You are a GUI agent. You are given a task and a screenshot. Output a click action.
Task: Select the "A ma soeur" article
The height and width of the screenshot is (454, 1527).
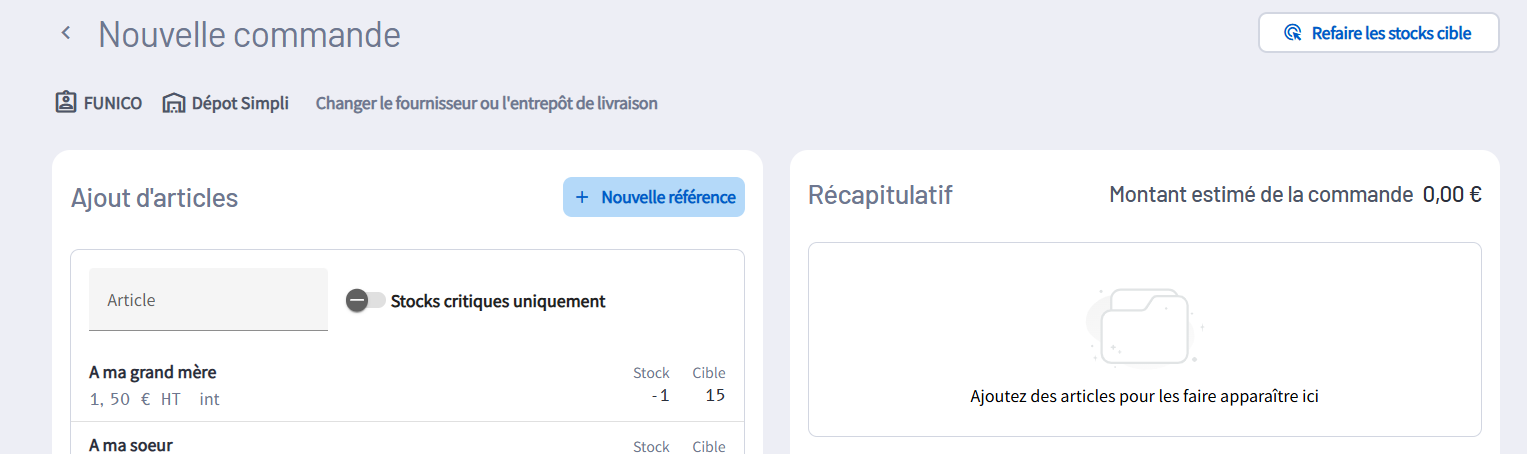tap(131, 445)
